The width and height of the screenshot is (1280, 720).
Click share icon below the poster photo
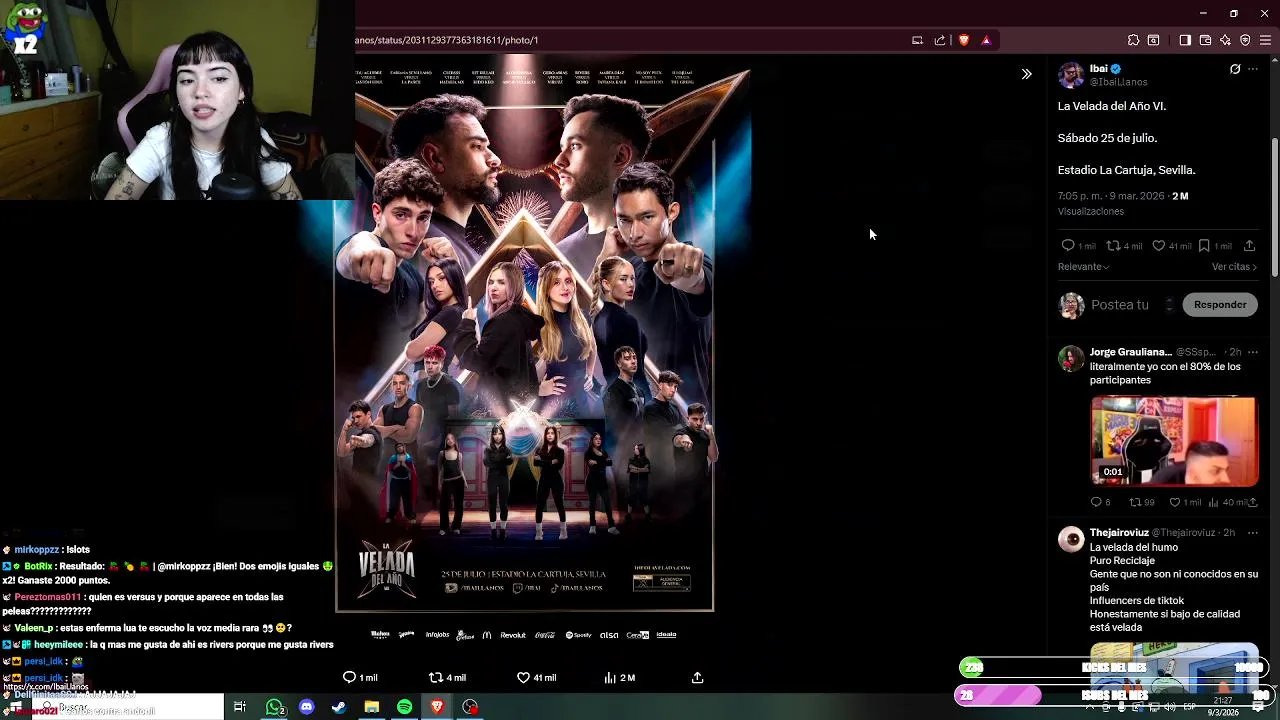click(697, 677)
